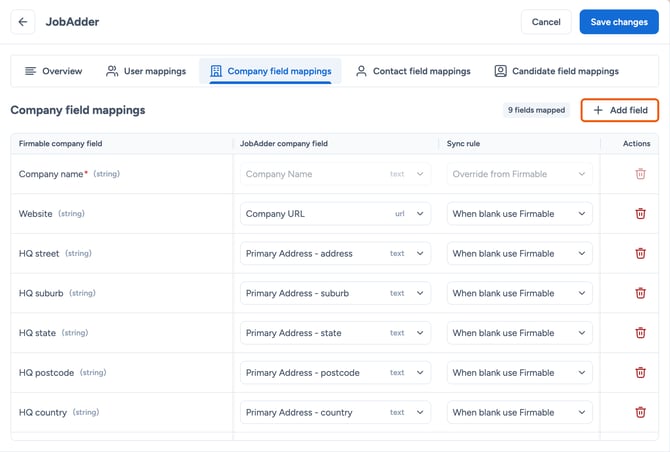Click the 'Company name' field label
This screenshot has width=670, height=452.
point(51,174)
